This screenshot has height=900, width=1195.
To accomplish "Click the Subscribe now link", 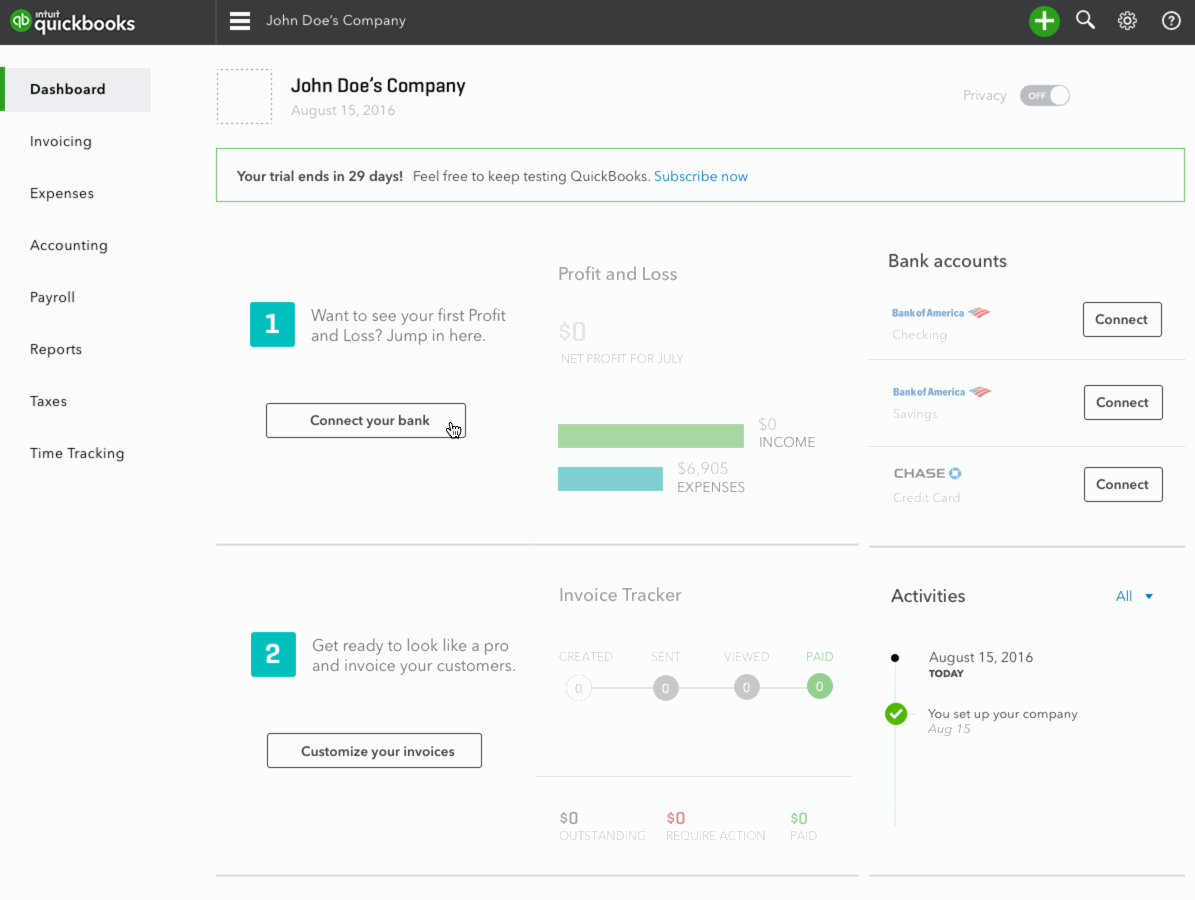I will point(700,176).
